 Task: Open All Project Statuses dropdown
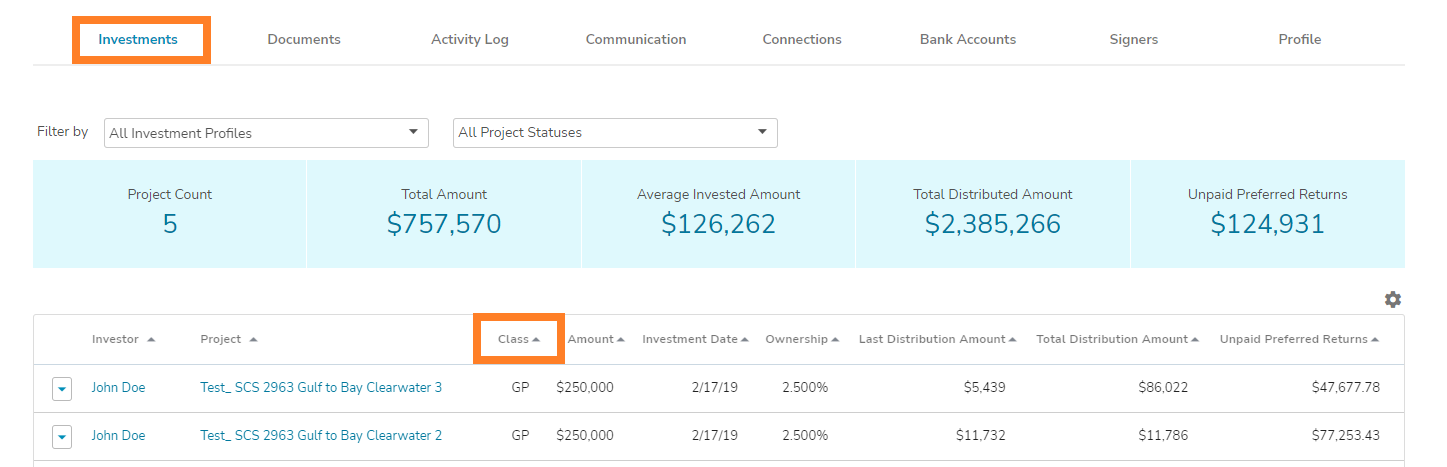coord(615,133)
